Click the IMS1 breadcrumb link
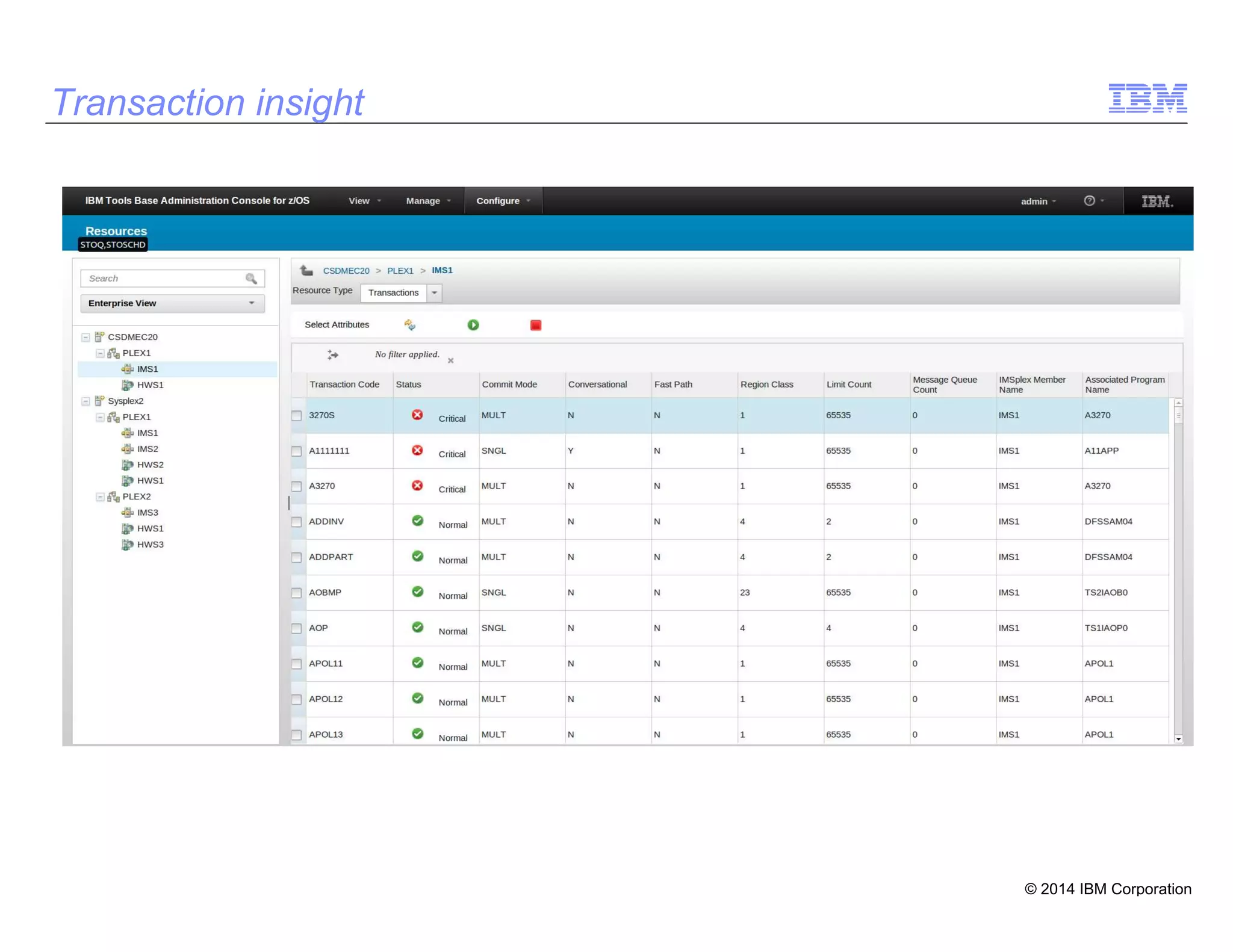Image resolution: width=1233 pixels, height=952 pixels. pos(442,270)
